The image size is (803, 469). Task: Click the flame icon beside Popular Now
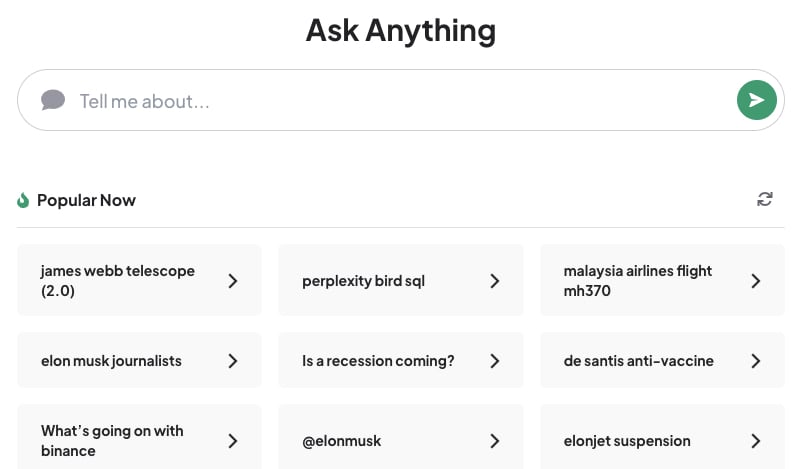23,200
